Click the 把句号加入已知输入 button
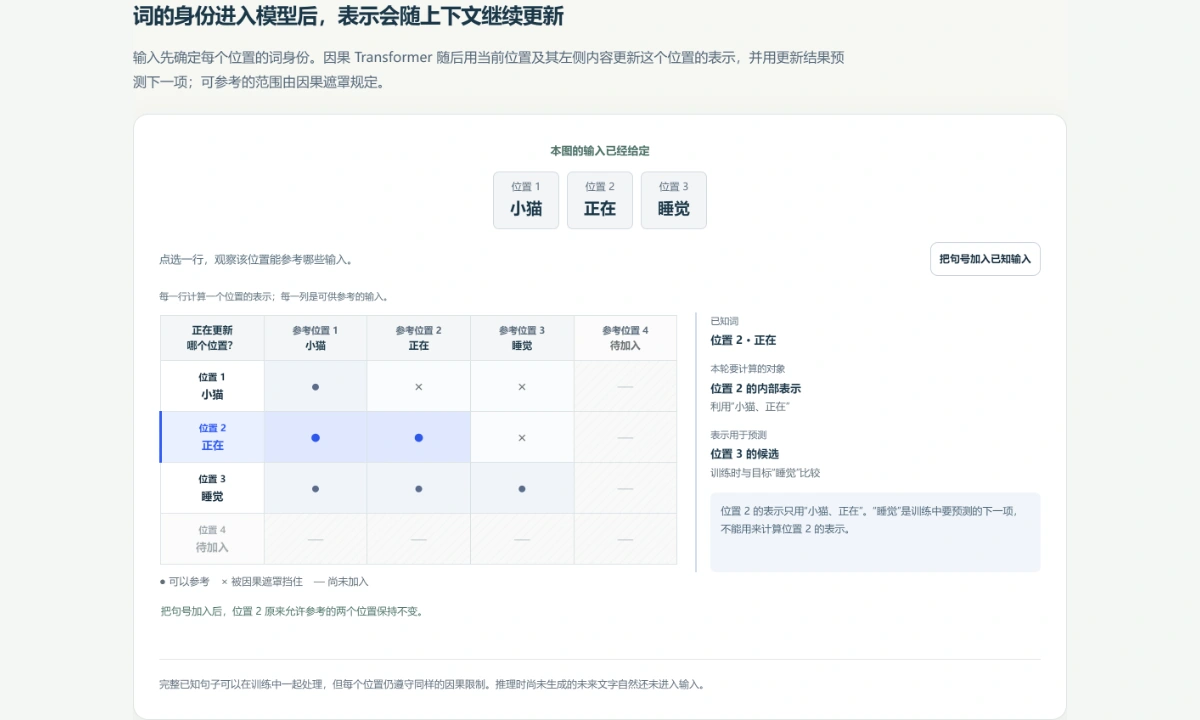Screen dimensions: 1200x720 [x=985, y=259]
